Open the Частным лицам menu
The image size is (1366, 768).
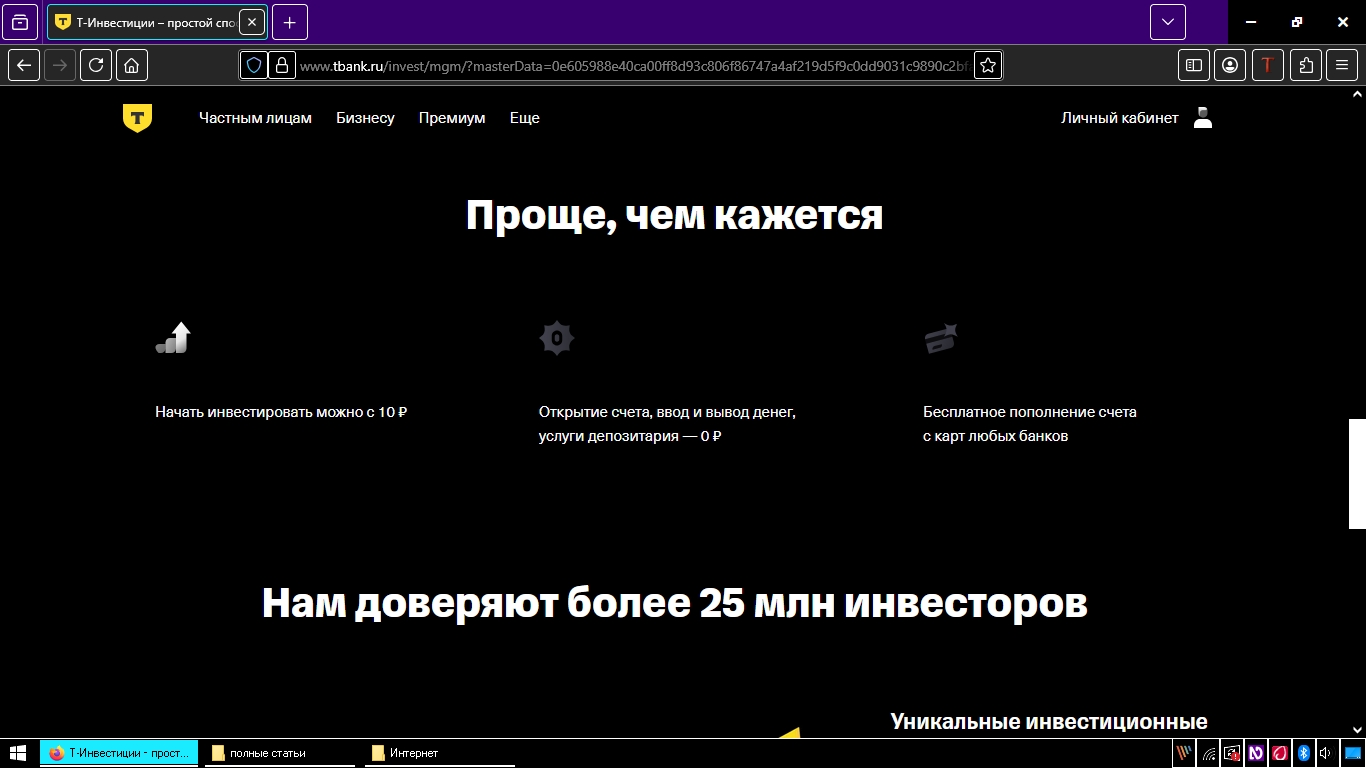[x=255, y=118]
